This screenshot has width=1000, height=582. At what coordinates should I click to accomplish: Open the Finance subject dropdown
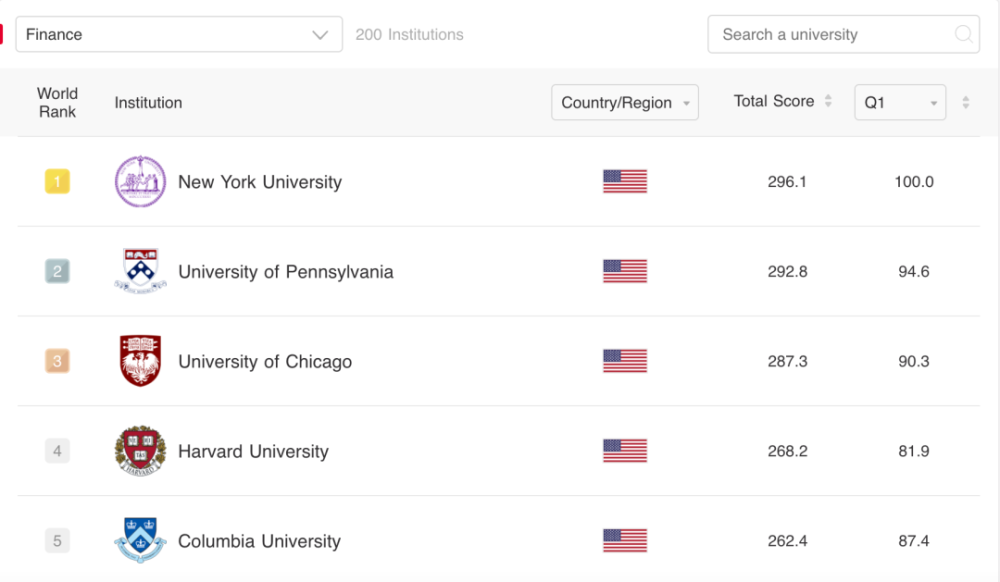click(x=178, y=35)
